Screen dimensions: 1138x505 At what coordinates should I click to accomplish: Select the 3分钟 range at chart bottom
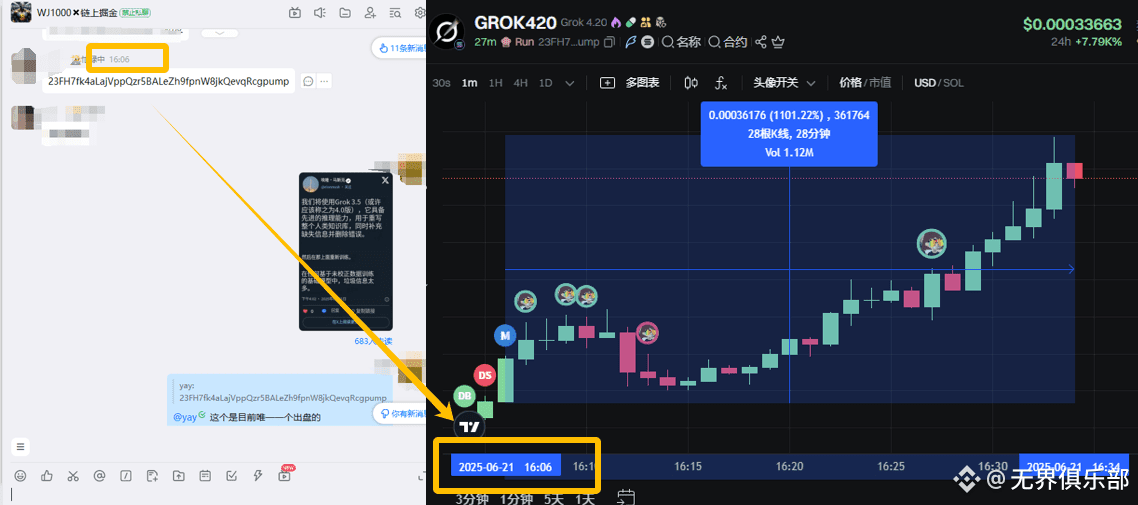[472, 499]
